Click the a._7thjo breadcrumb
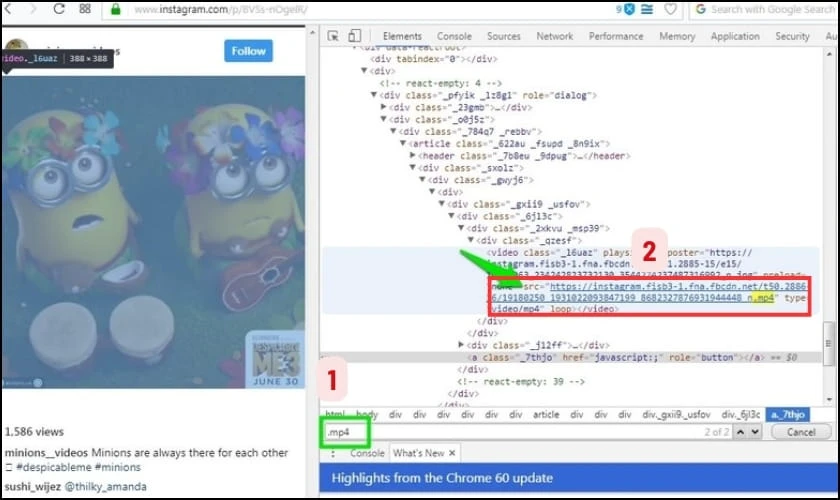 coord(788,415)
